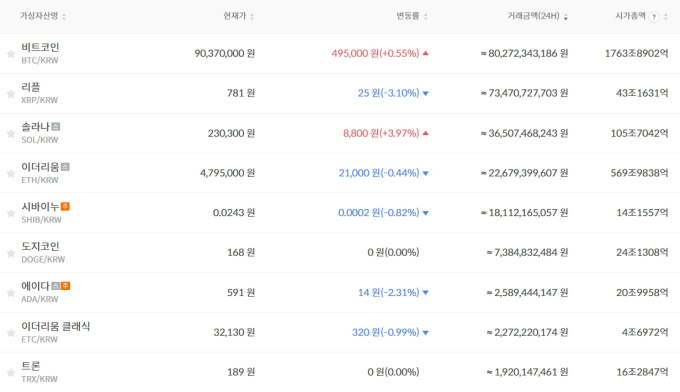Image resolution: width=680 pixels, height=392 pixels.
Task: Click the market cap 569조9838억
Action: pos(639,173)
